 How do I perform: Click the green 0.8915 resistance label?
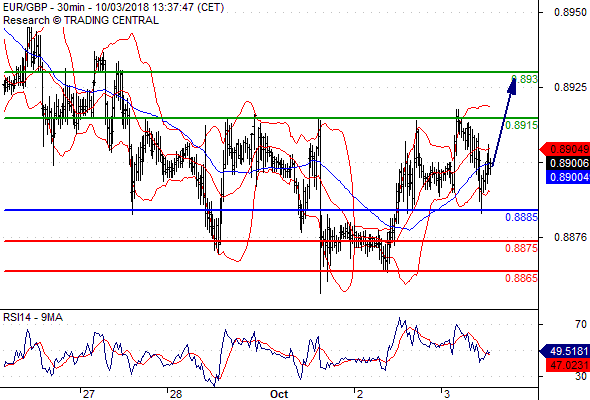point(522,125)
